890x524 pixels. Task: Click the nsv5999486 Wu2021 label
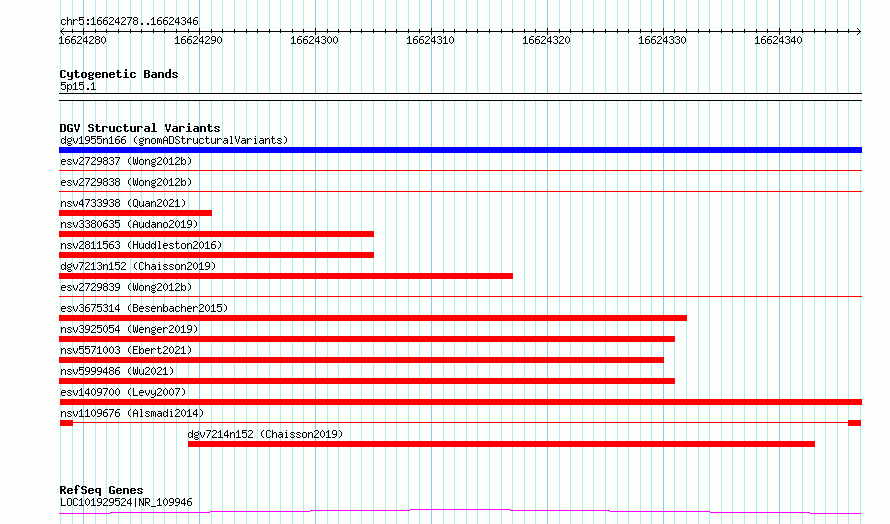click(117, 371)
